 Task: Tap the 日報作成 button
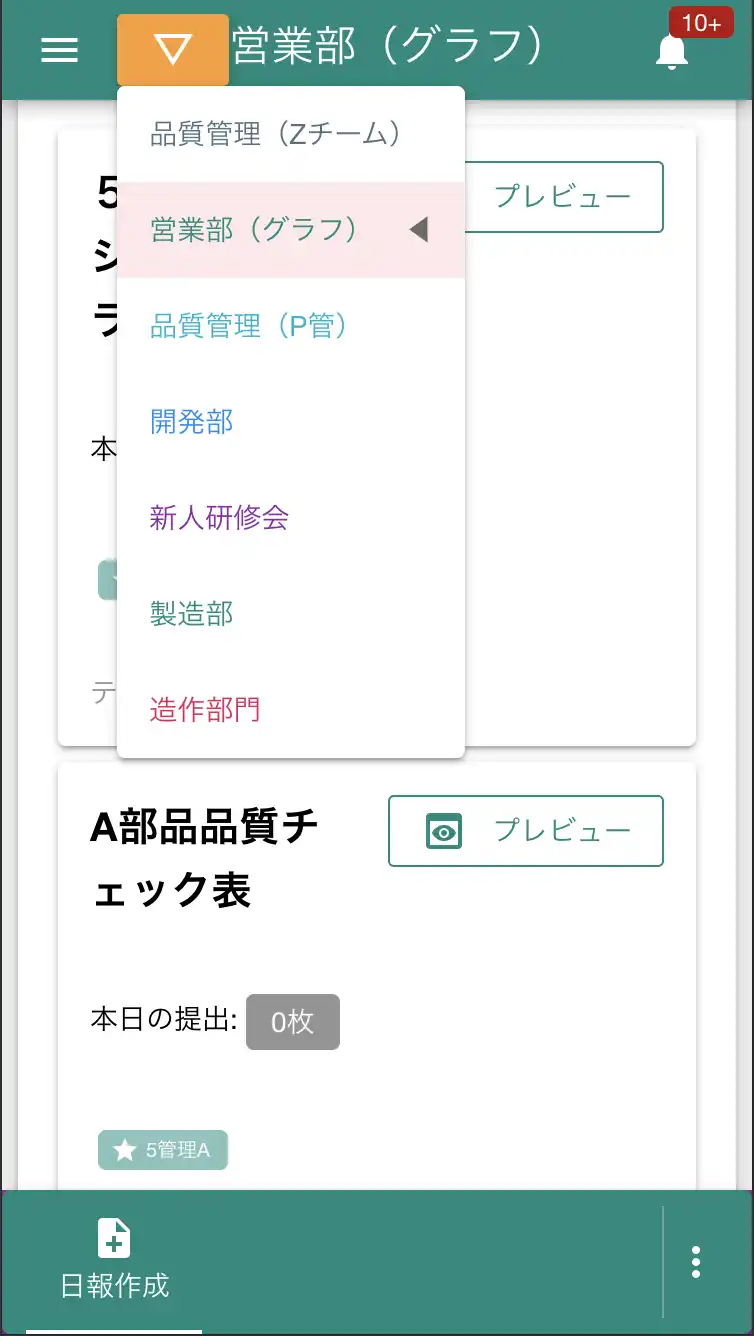coord(113,1260)
